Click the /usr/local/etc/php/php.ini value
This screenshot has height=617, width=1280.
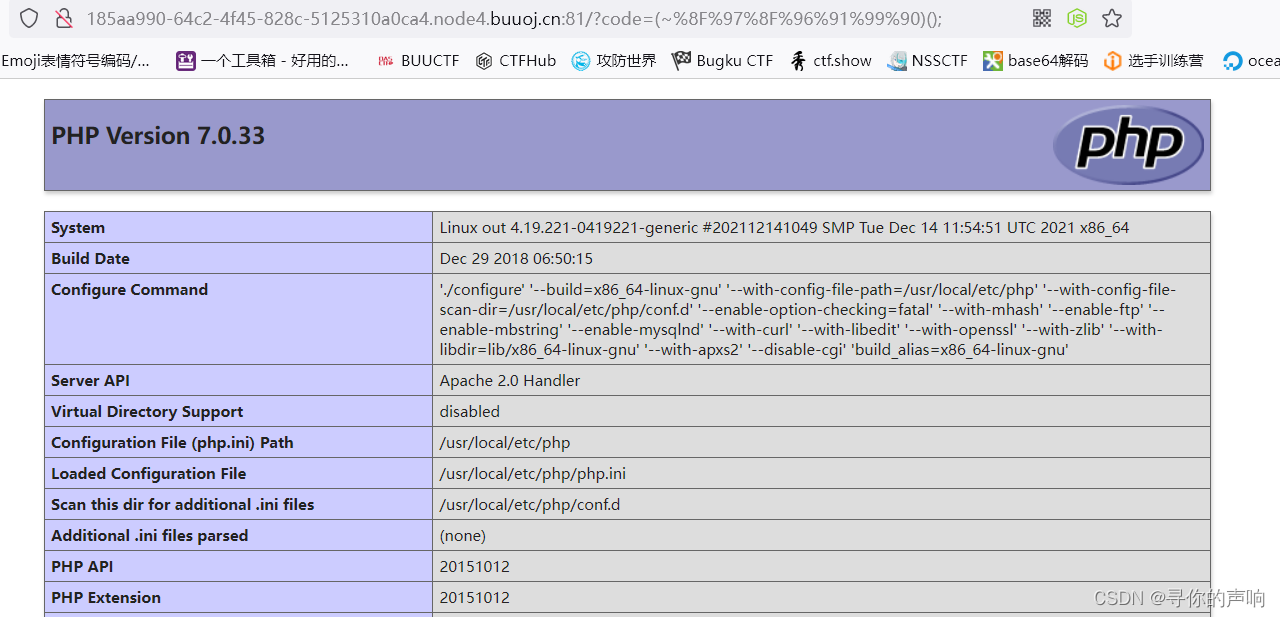533,474
